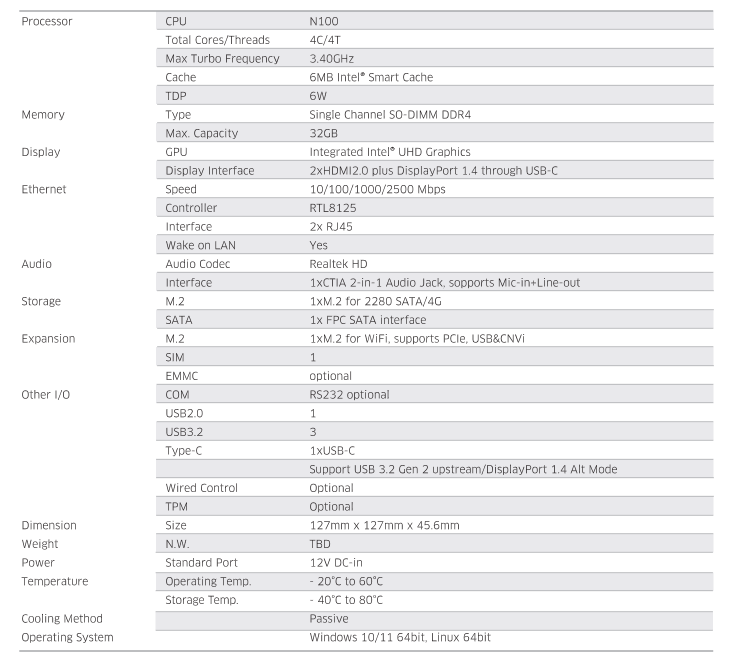Select the Passive cooling method value
732x672 pixels.
[330, 619]
